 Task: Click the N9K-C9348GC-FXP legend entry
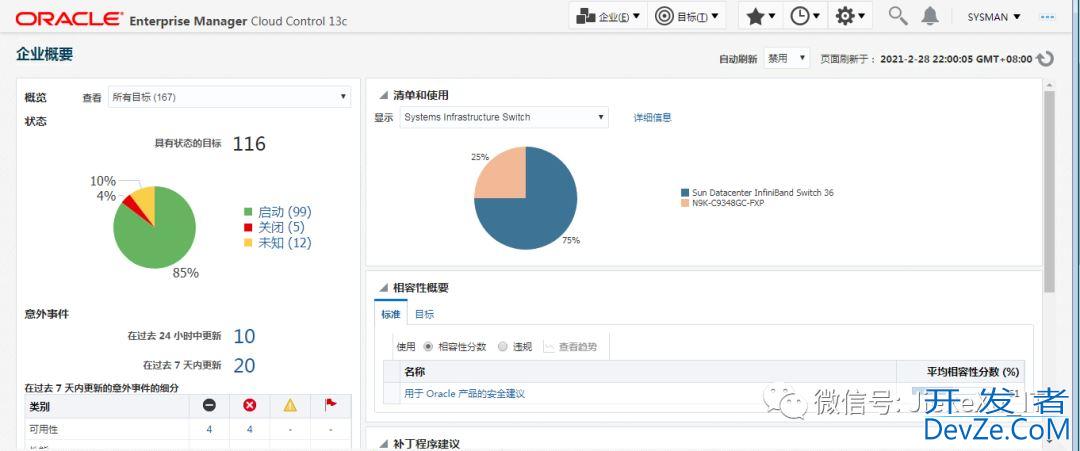[x=722, y=203]
